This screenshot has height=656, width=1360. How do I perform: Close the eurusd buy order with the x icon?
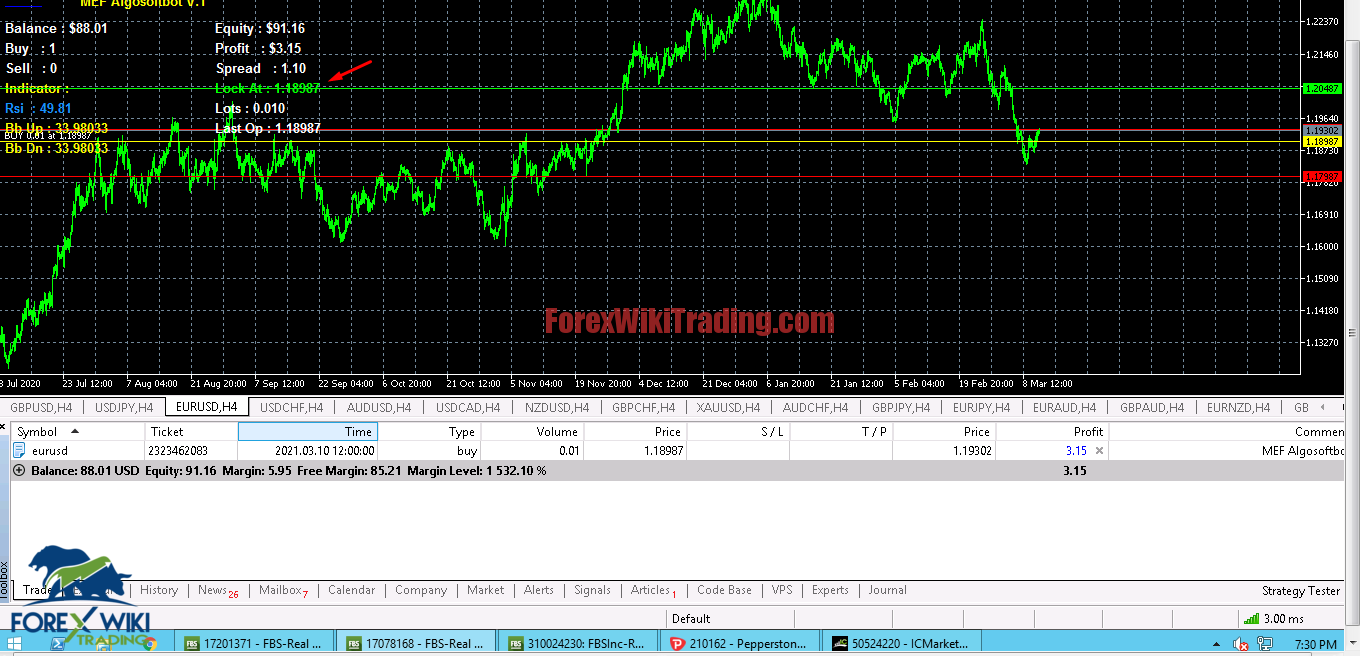tap(1100, 451)
